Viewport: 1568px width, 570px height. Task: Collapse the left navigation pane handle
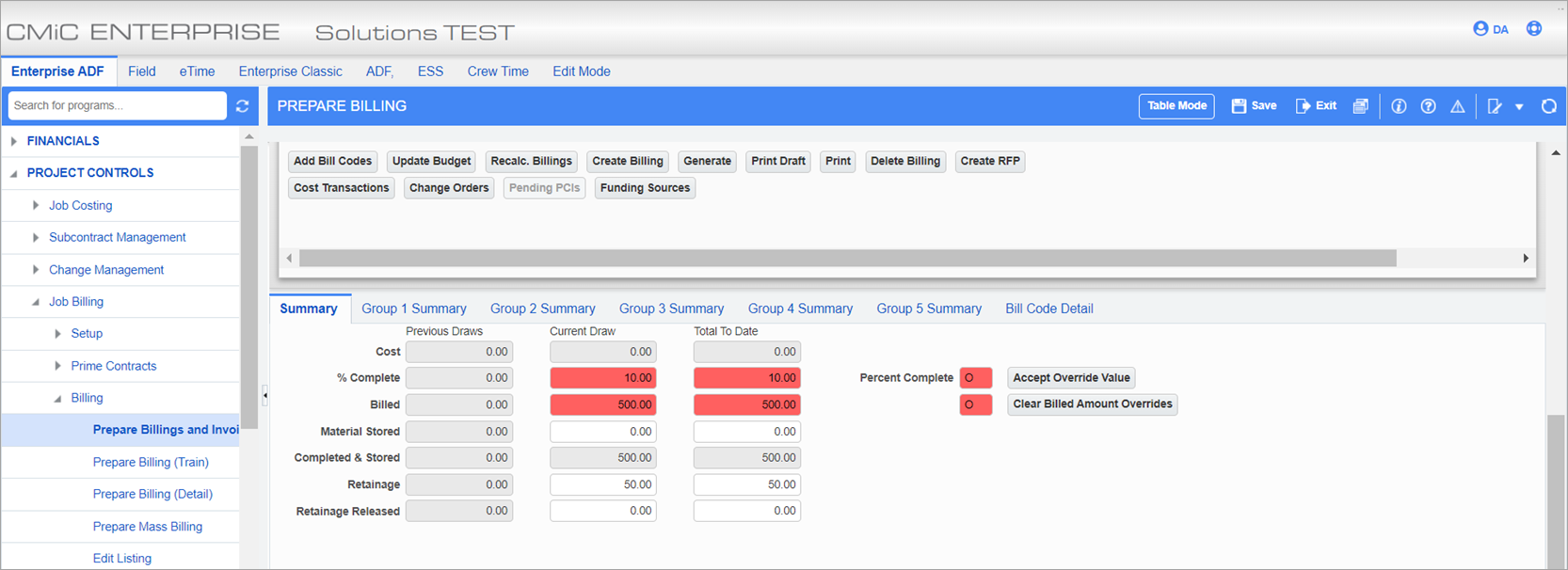pos(264,396)
